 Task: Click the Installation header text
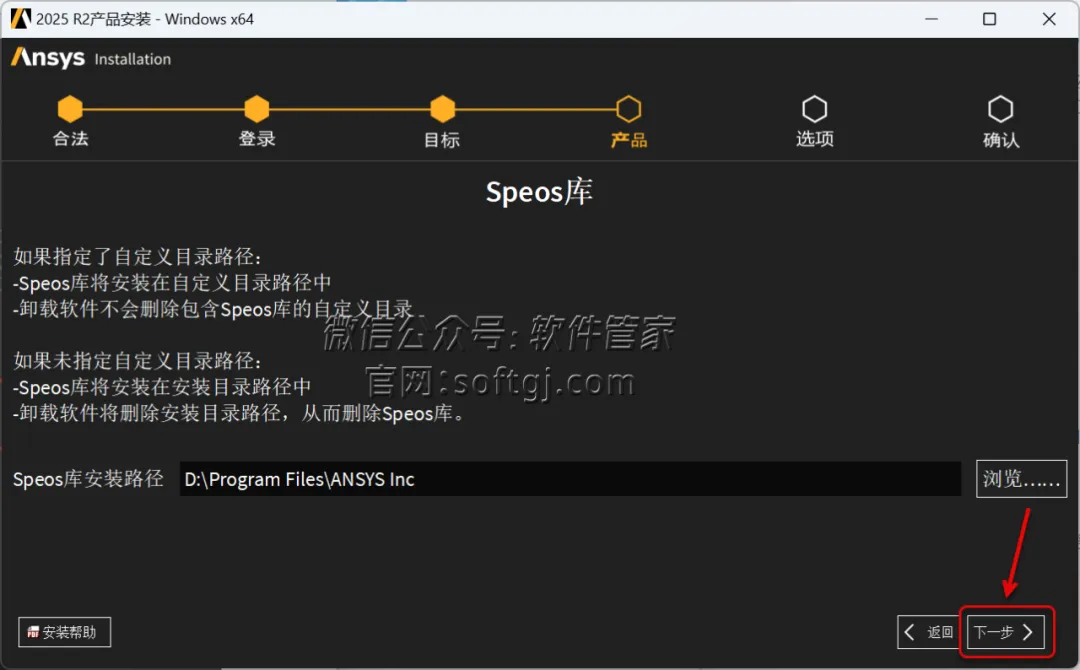[x=132, y=59]
